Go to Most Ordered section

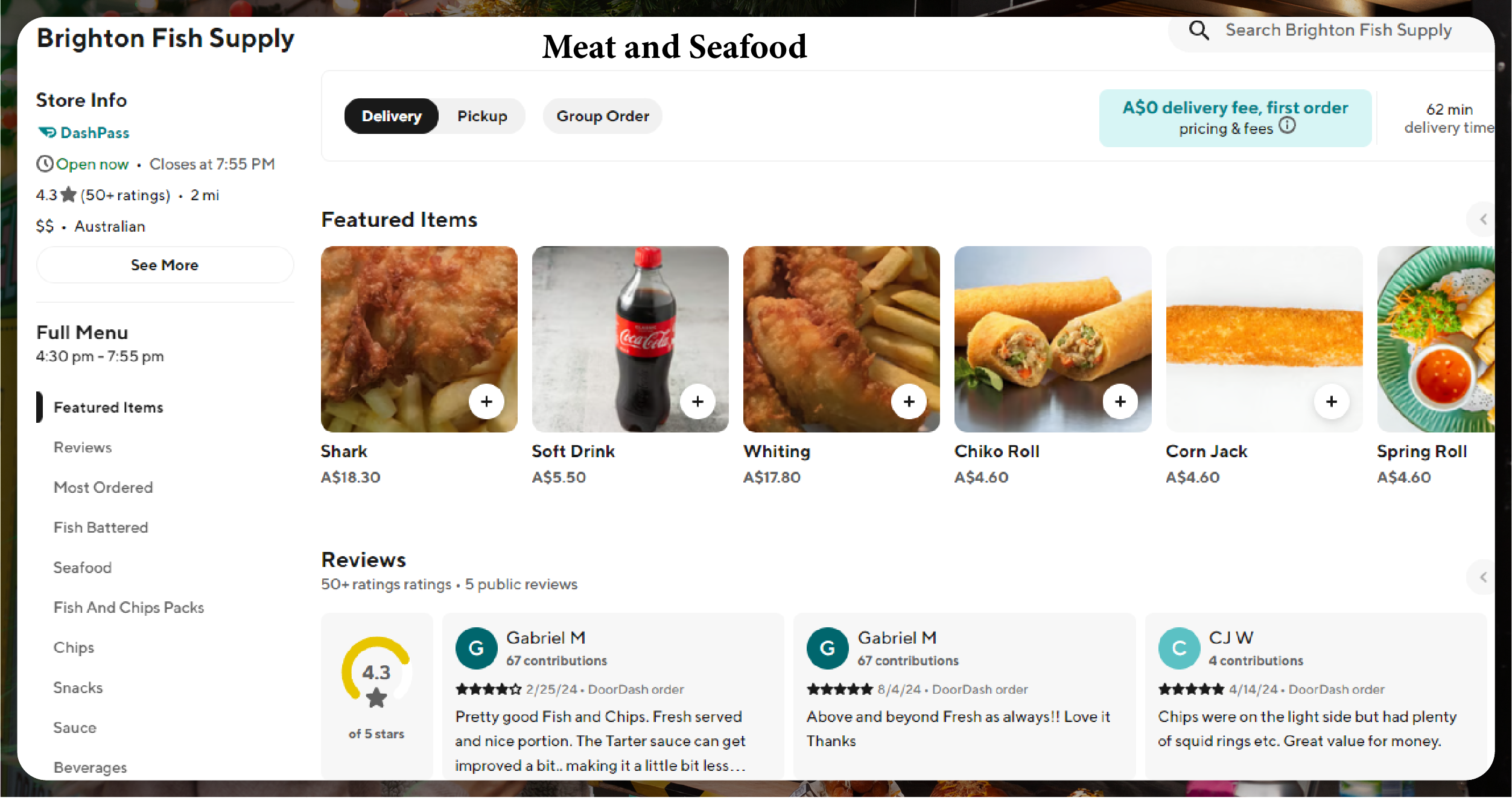point(103,487)
